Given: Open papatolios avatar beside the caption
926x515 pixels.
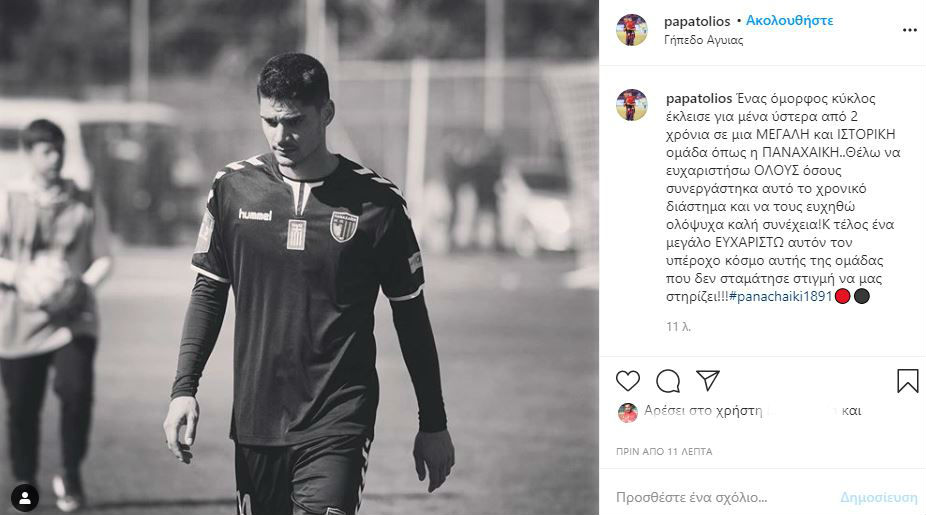Looking at the screenshot, I should 632,105.
